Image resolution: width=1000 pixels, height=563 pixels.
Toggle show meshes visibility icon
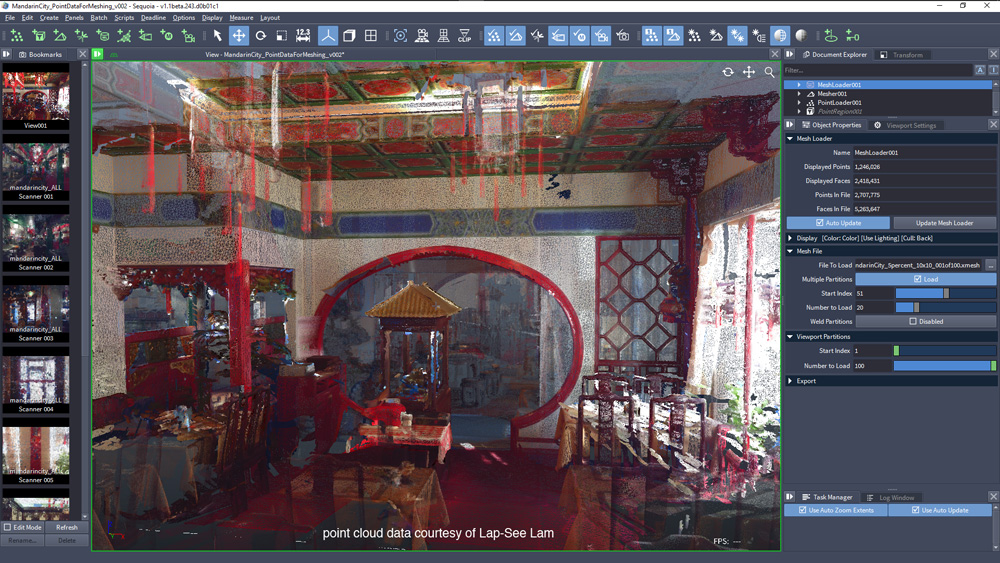[x=515, y=36]
